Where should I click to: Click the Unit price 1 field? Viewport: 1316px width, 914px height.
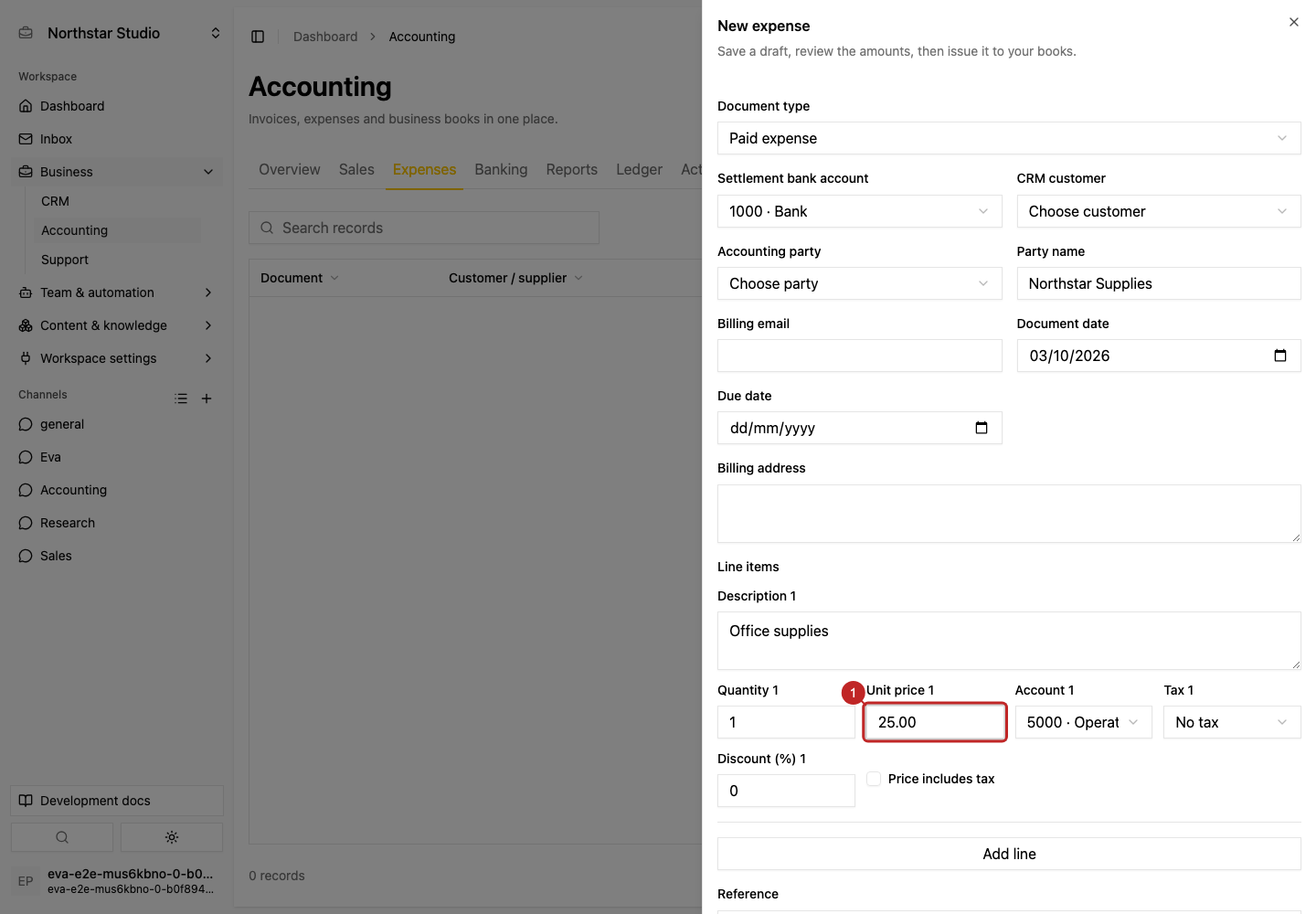[x=935, y=722]
